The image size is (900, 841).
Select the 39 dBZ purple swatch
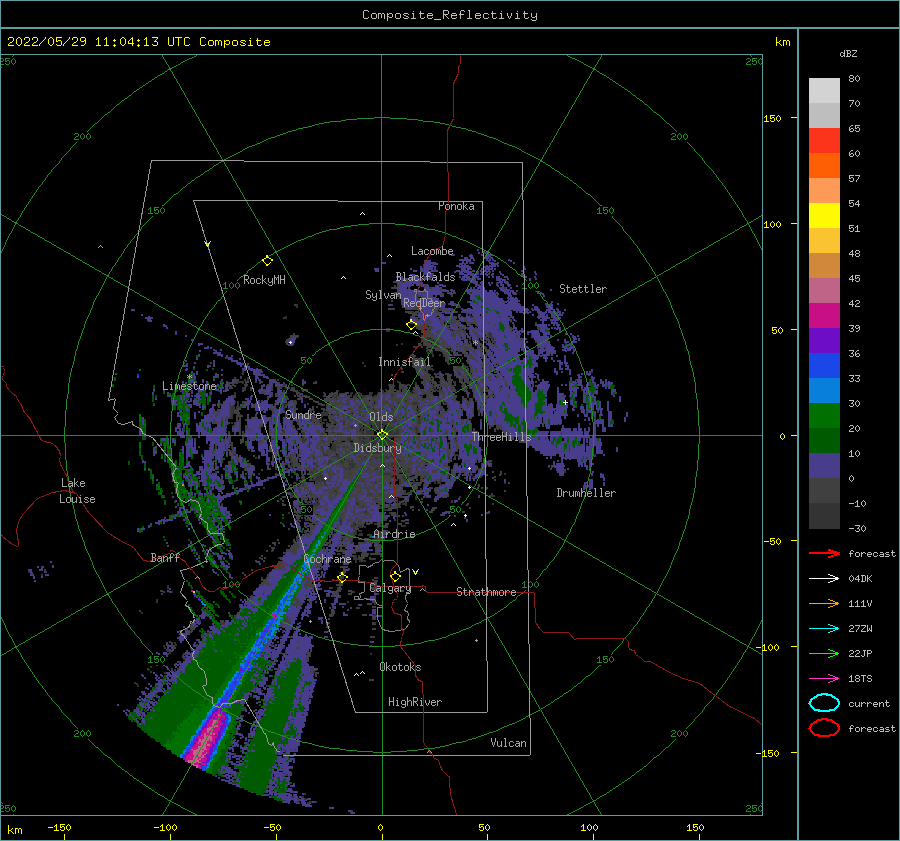[824, 340]
